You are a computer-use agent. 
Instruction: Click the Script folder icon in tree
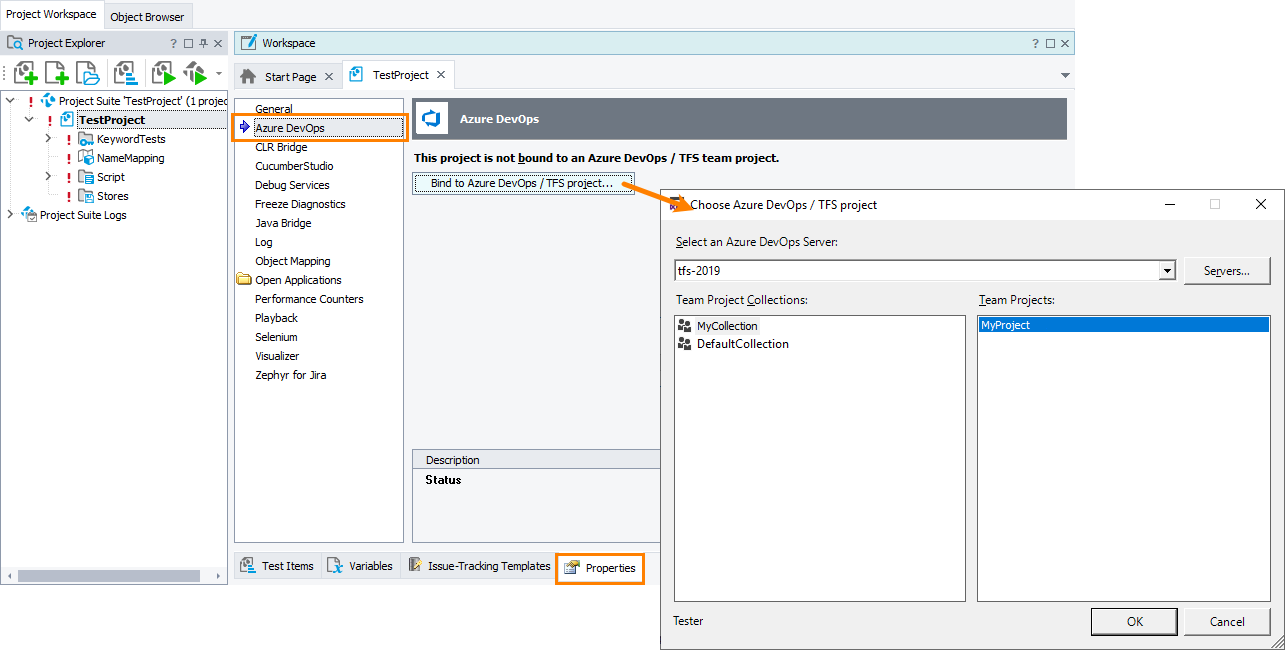pyautogui.click(x=86, y=177)
